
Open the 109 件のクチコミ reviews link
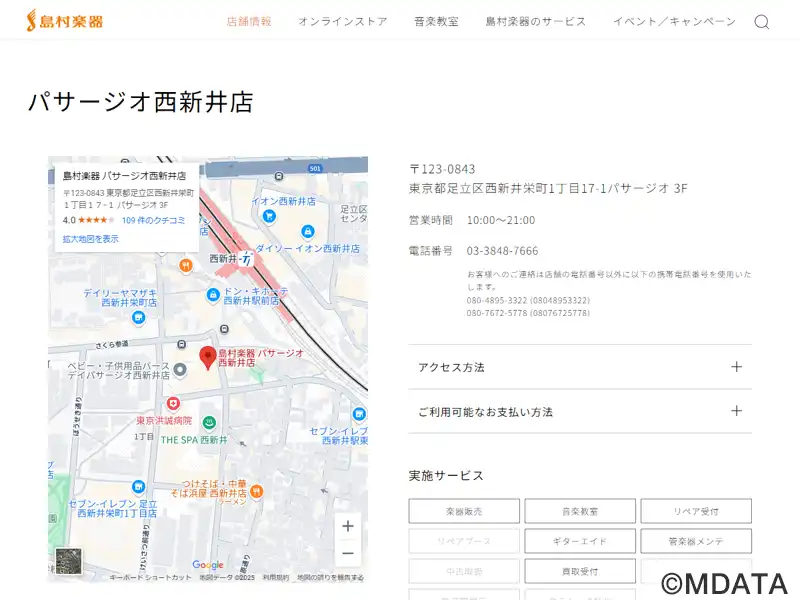pyautogui.click(x=154, y=220)
